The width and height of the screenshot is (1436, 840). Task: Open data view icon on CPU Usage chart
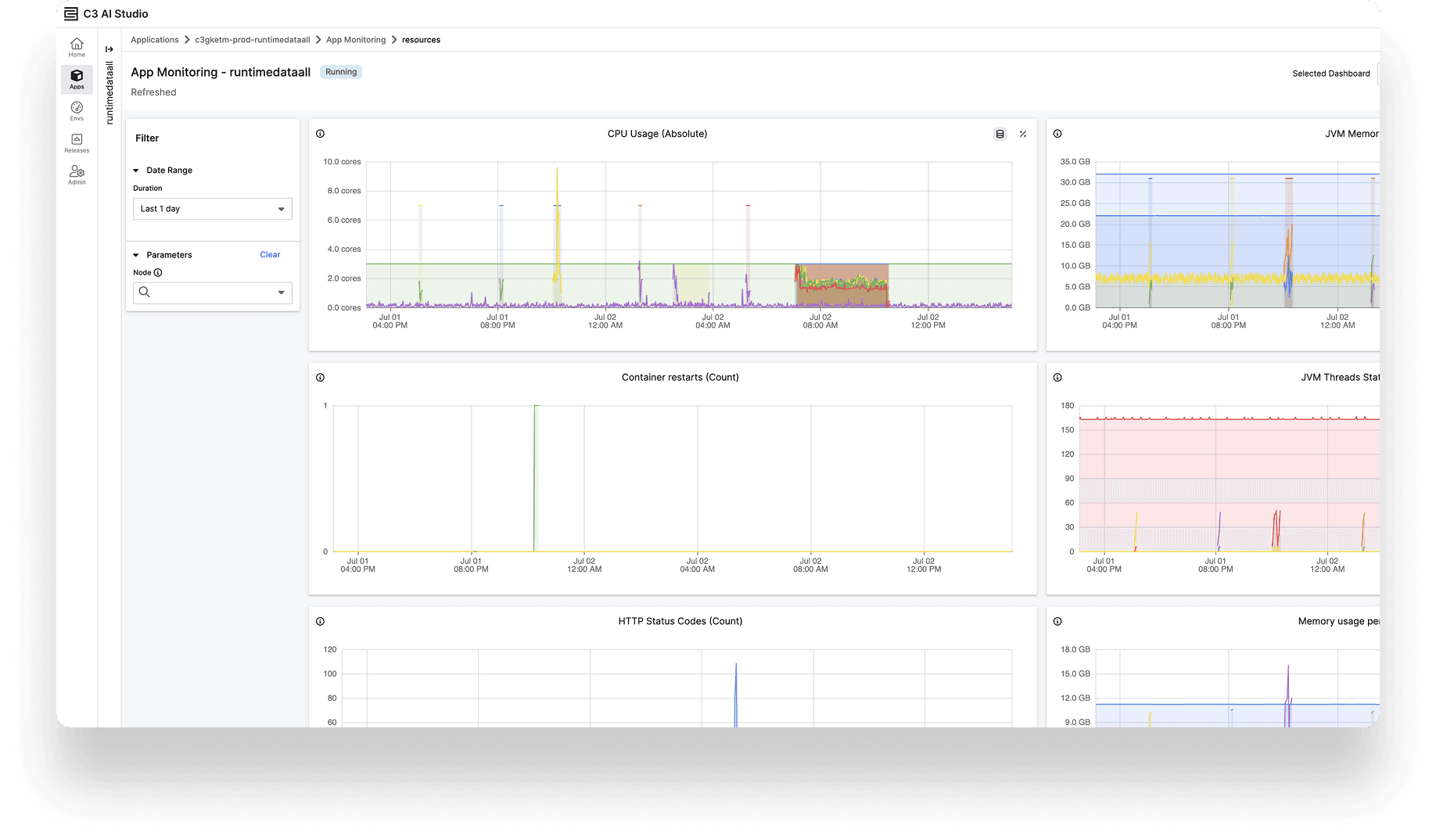[1000, 134]
